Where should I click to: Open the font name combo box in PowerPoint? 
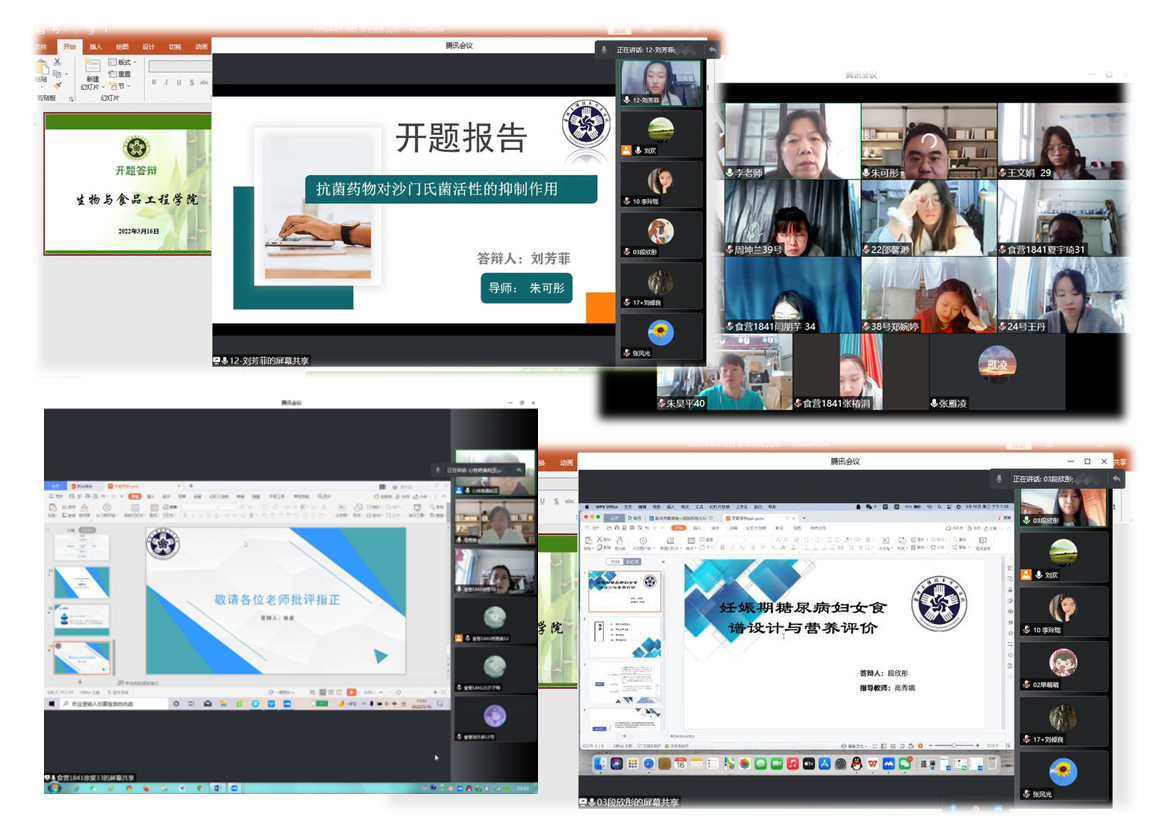click(180, 67)
